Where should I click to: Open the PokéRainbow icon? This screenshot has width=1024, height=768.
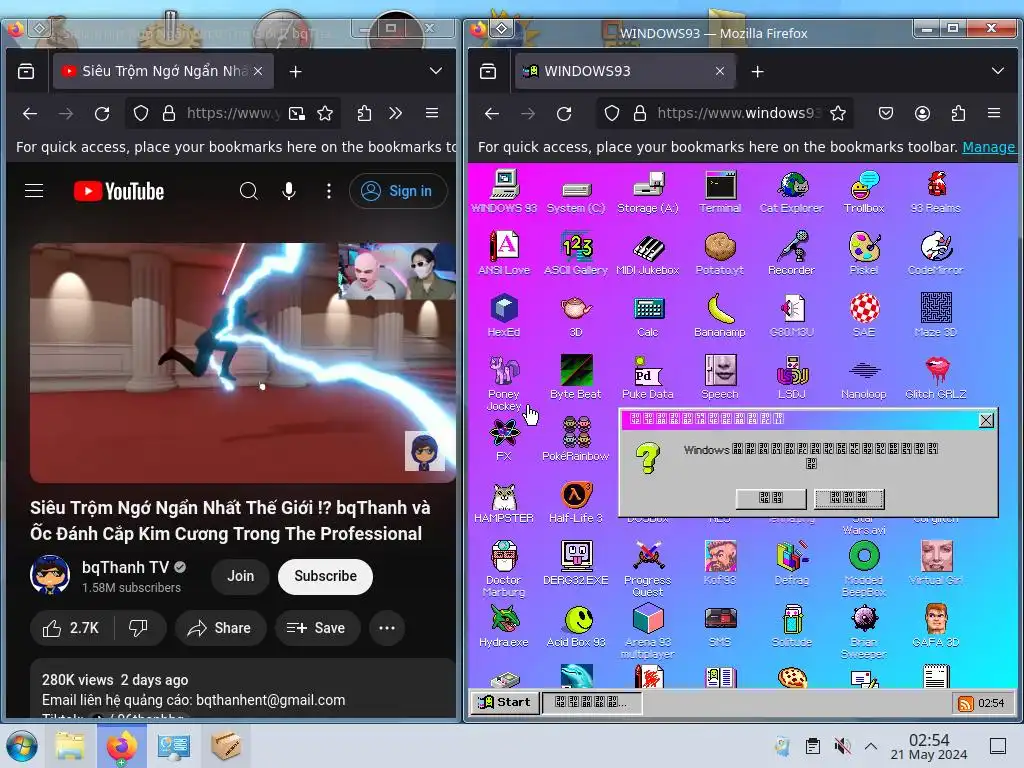(x=576, y=440)
